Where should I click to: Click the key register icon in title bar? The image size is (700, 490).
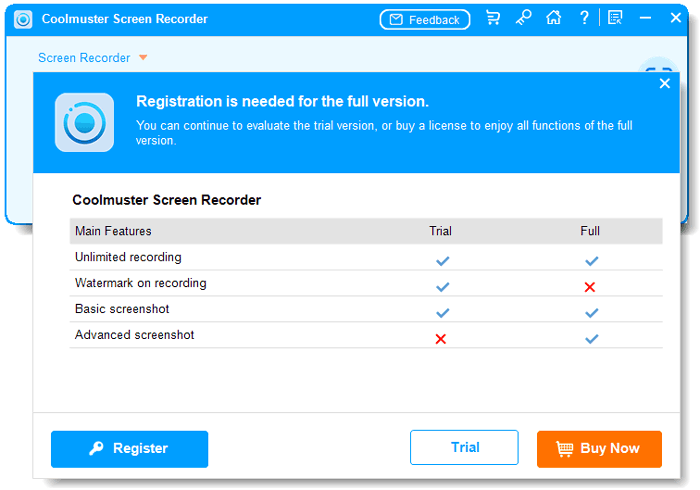coord(523,18)
